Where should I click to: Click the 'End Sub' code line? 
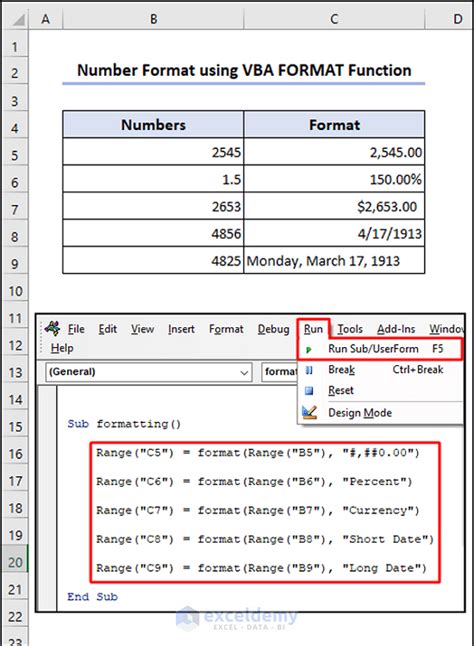[x=93, y=597]
